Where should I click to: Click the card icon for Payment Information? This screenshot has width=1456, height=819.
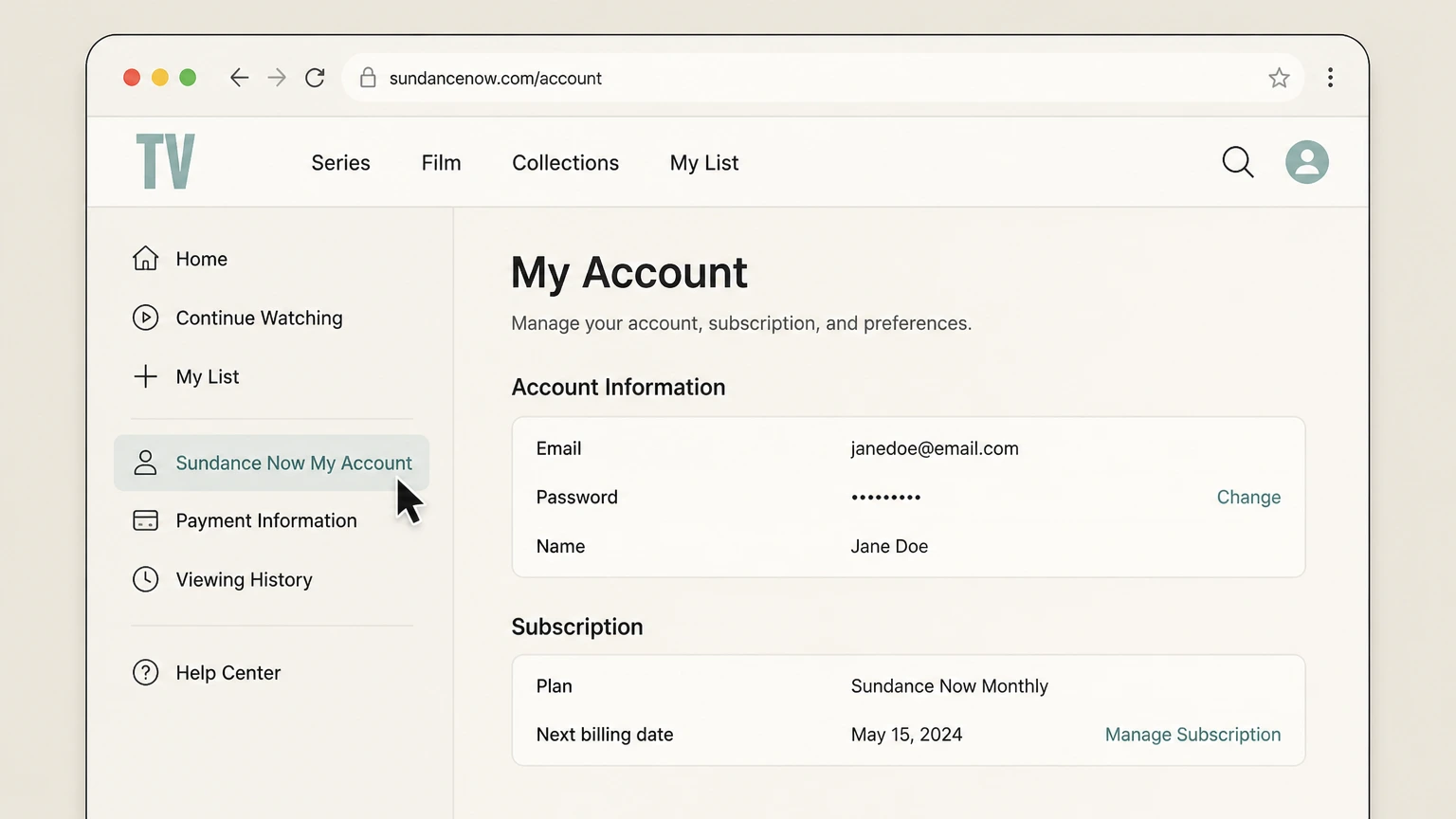(x=145, y=520)
